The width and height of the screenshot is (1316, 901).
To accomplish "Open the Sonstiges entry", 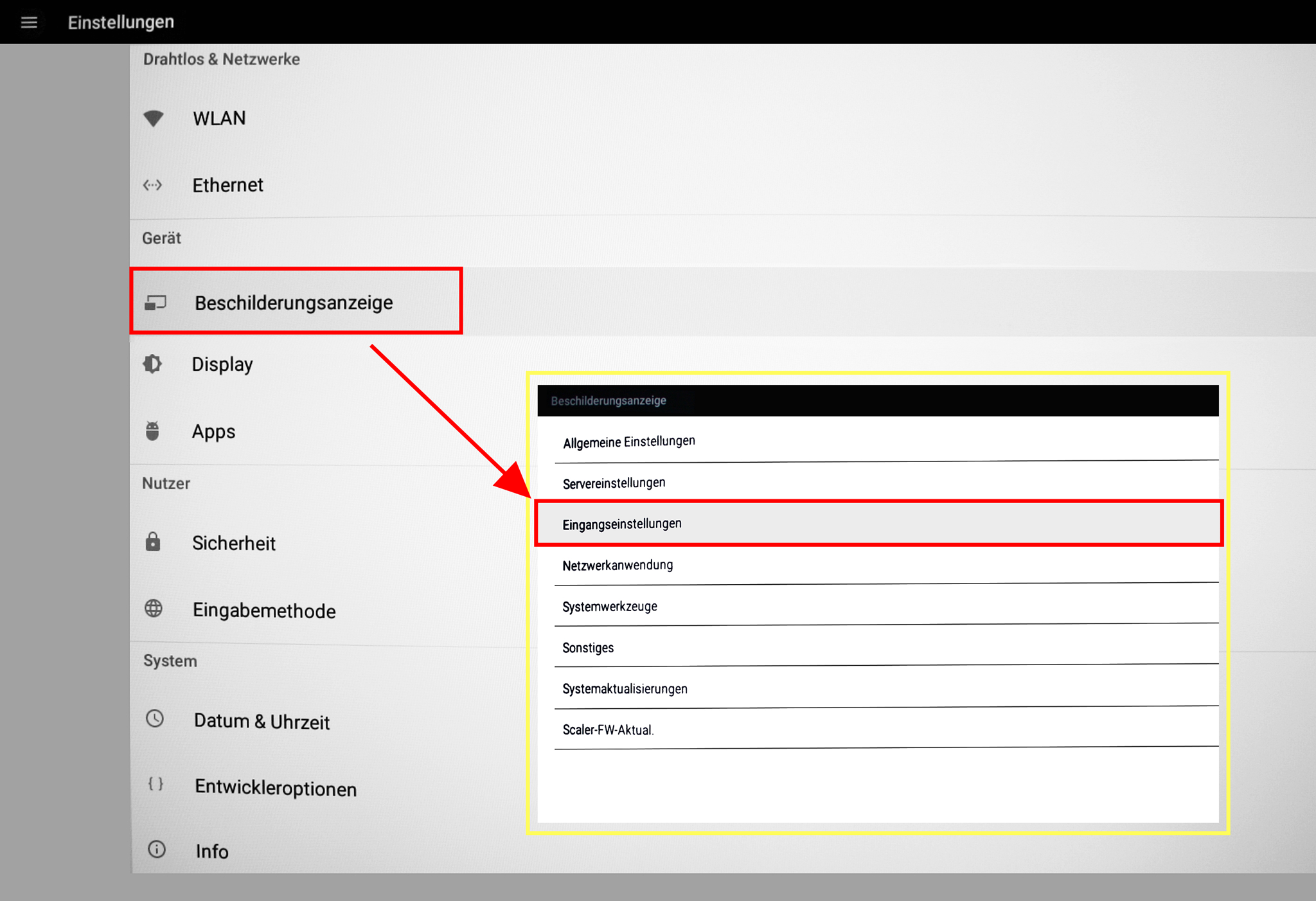I will 588,648.
